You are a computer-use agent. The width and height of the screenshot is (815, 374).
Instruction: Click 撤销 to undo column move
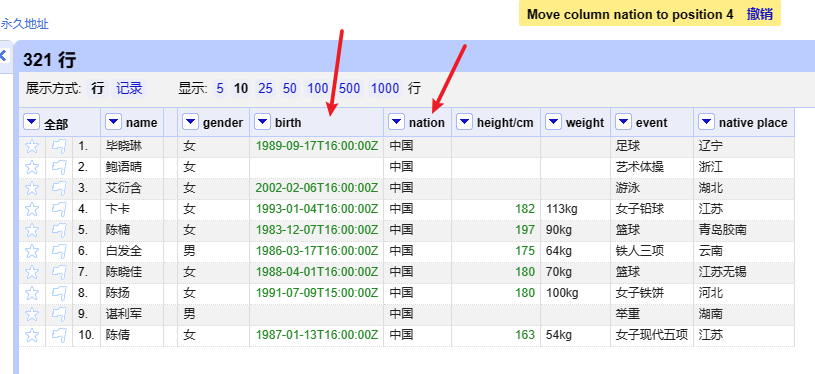pyautogui.click(x=759, y=14)
